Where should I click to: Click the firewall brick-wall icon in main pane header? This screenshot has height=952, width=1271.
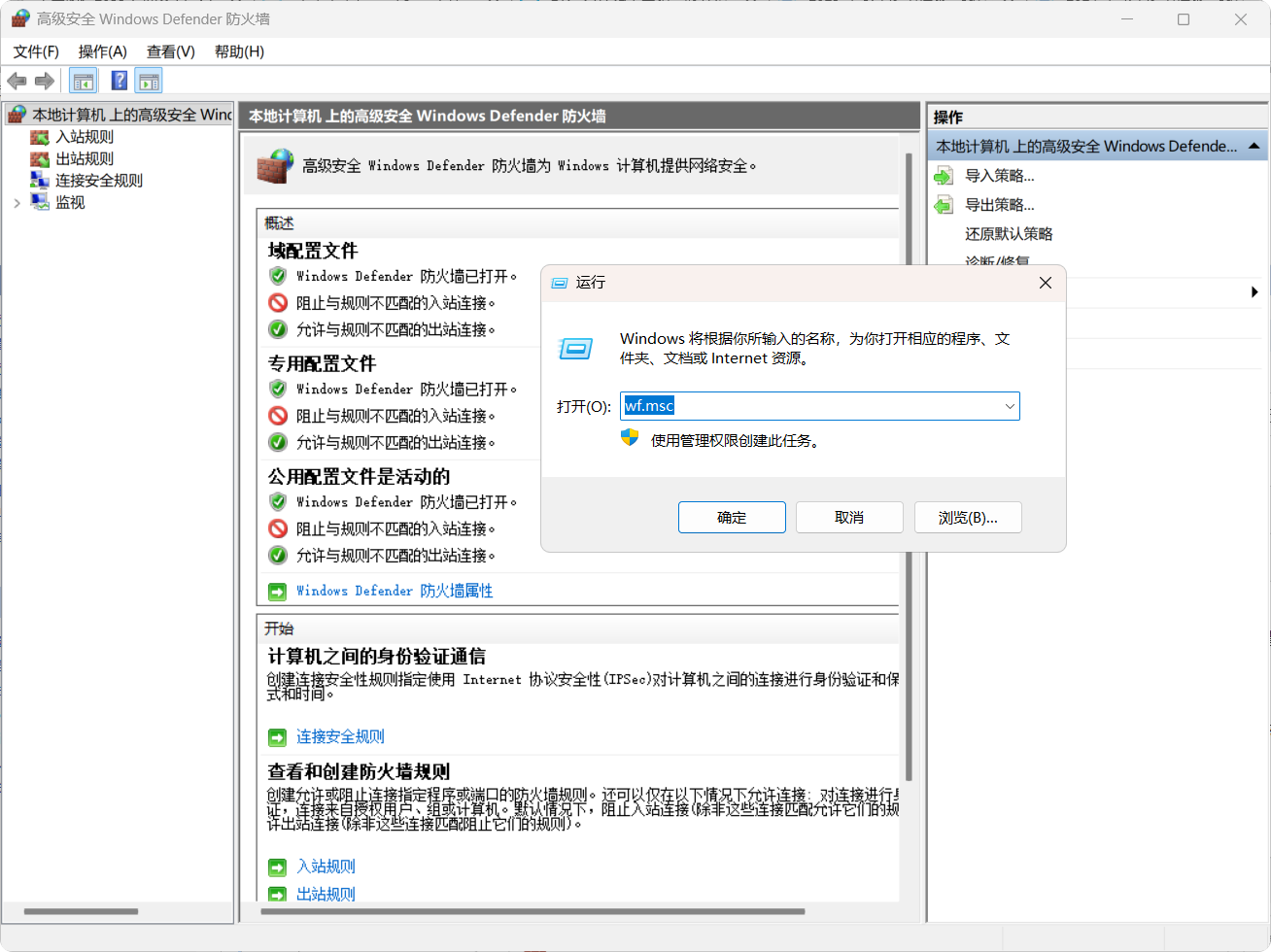[x=275, y=166]
